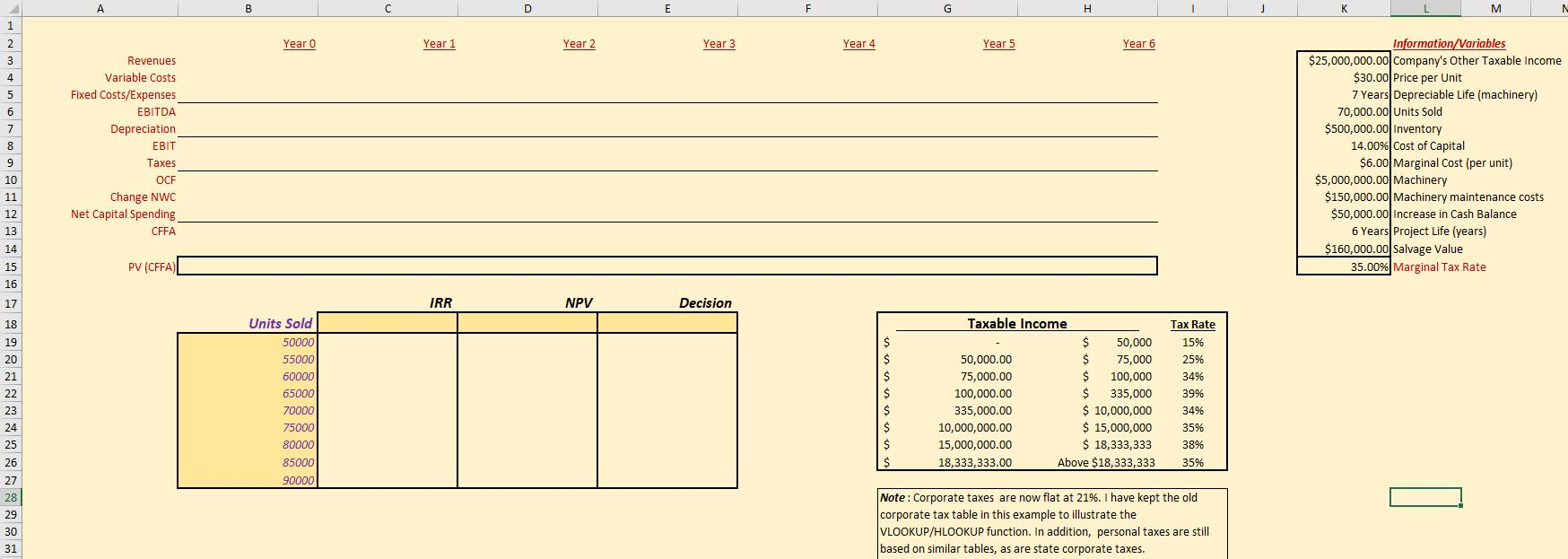Select the 38% tax rate cell
Viewport: 1568px width, 559px height.
click(1192, 444)
